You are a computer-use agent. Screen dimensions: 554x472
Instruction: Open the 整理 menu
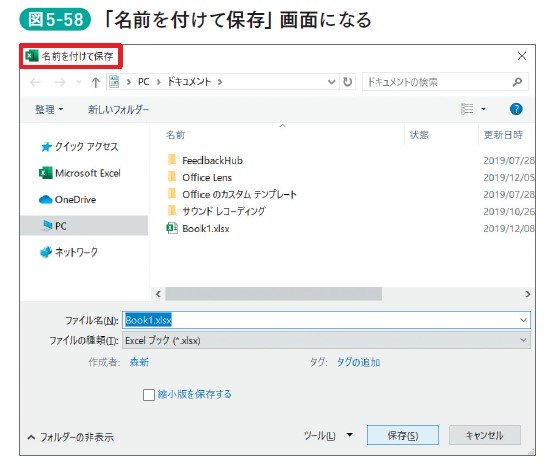49,109
